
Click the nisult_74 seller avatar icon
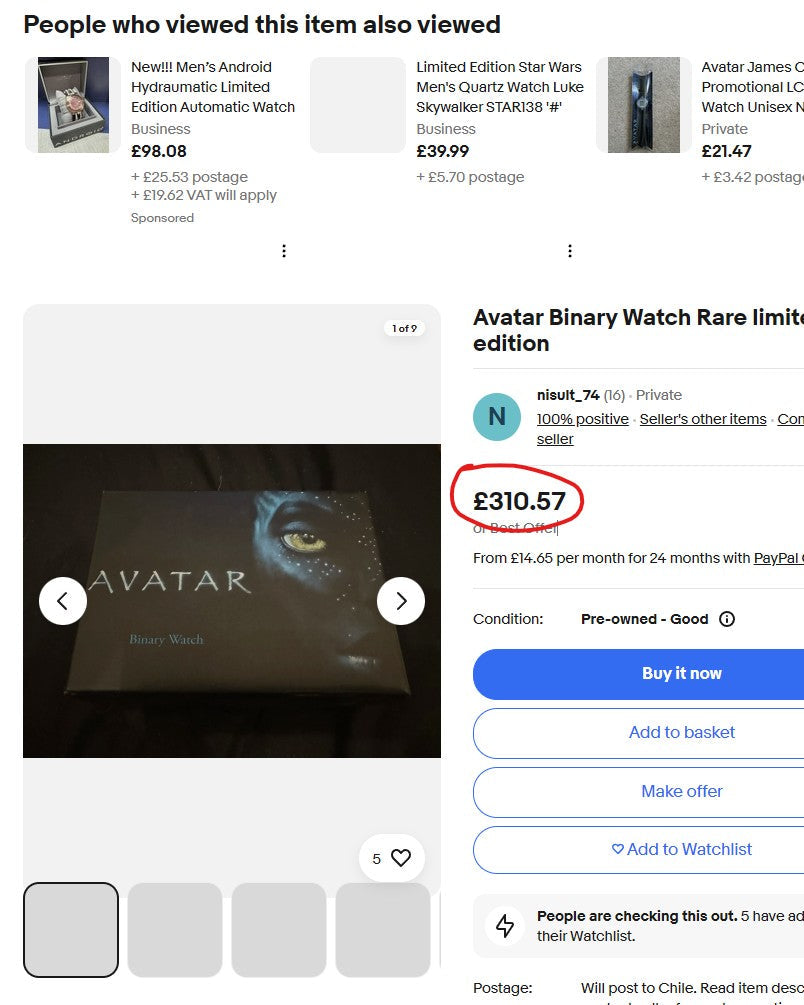497,417
